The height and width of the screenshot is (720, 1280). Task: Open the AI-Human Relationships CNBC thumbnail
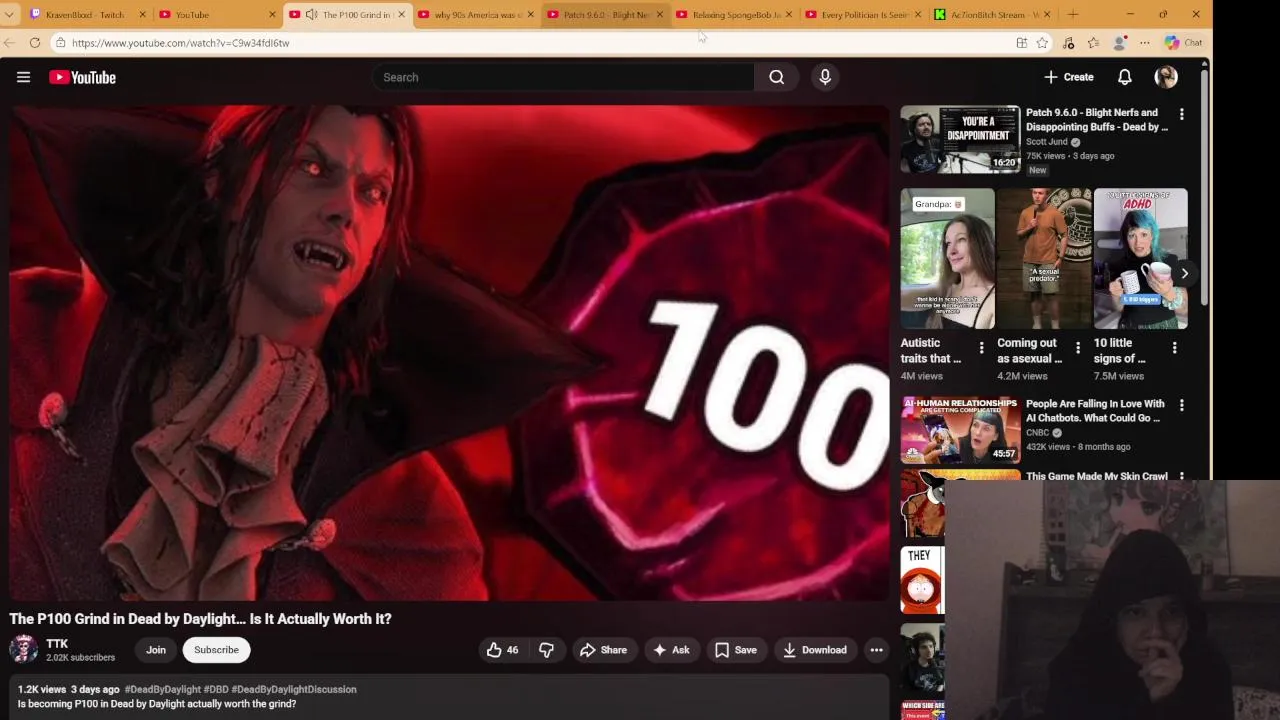[x=960, y=430]
